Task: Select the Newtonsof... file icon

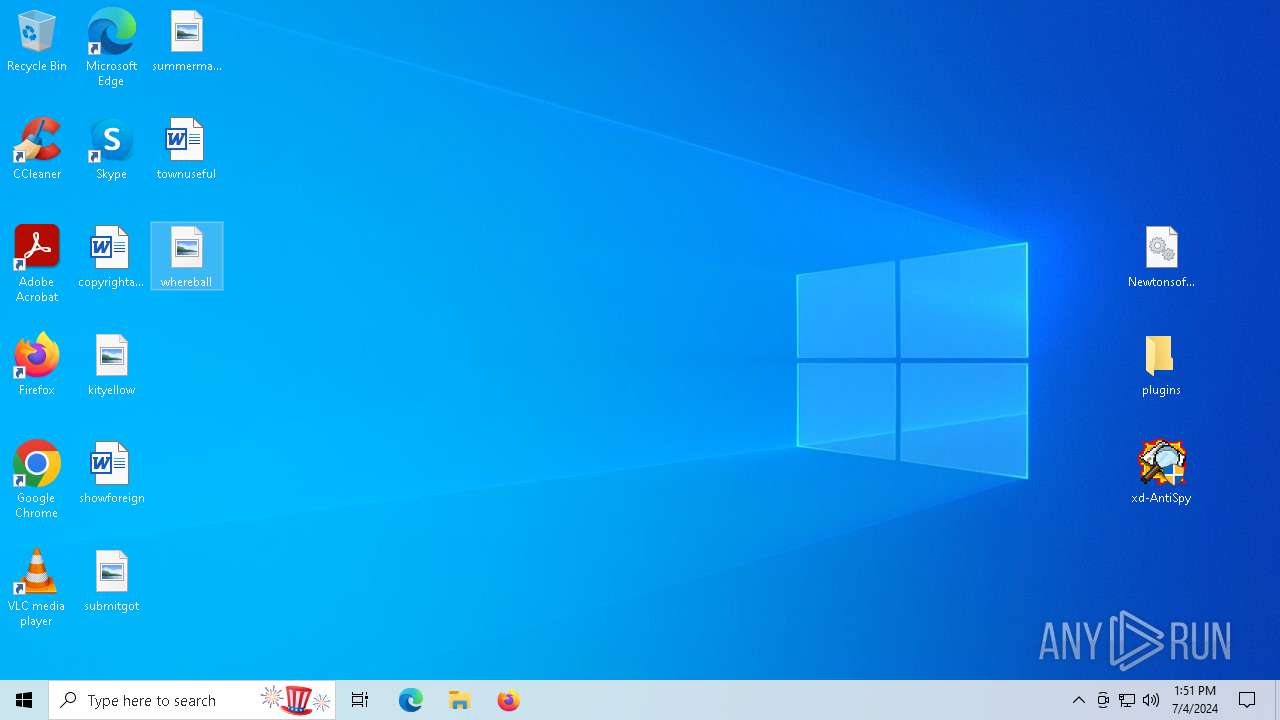Action: click(1161, 258)
